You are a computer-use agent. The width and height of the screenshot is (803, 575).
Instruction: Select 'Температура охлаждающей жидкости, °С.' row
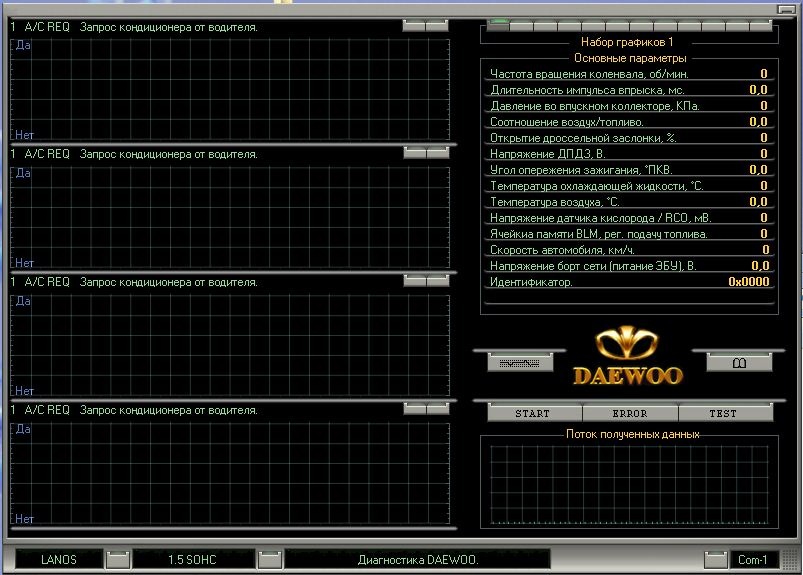[x=629, y=185]
